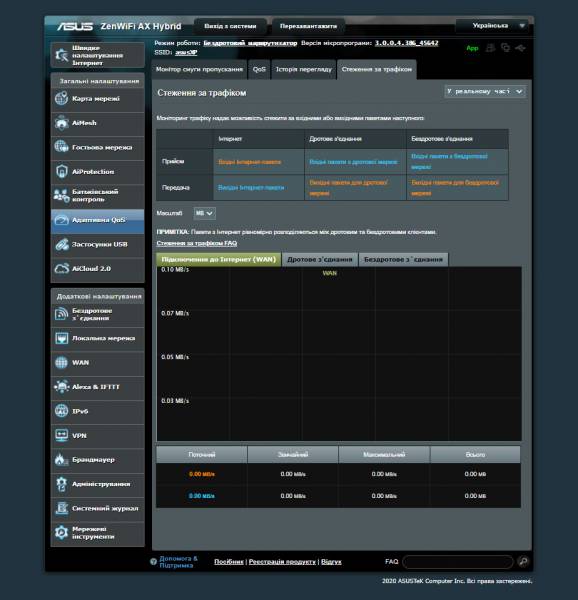The width and height of the screenshot is (578, 600).
Task: Open the Гостьова мережа icon
Action: (x=61, y=147)
